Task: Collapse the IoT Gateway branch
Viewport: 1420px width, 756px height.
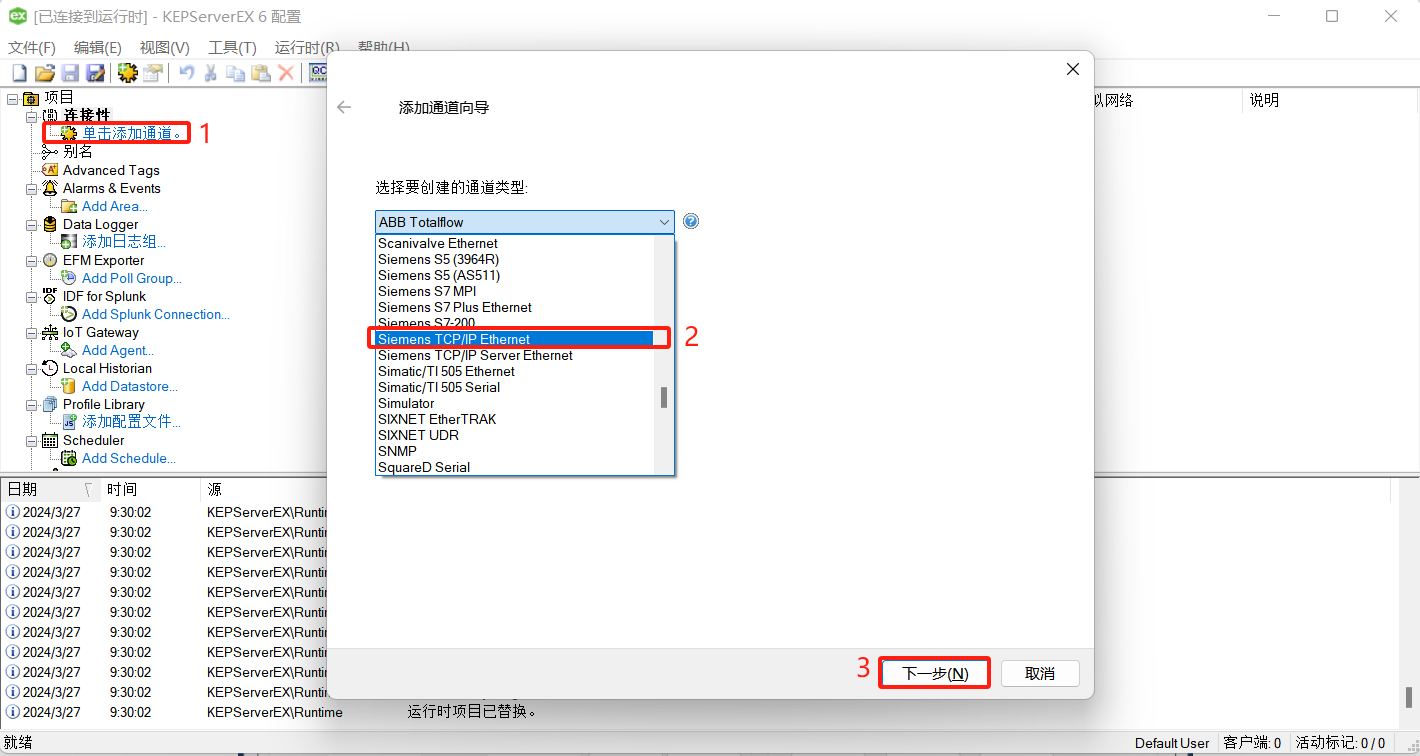Action: [x=31, y=332]
